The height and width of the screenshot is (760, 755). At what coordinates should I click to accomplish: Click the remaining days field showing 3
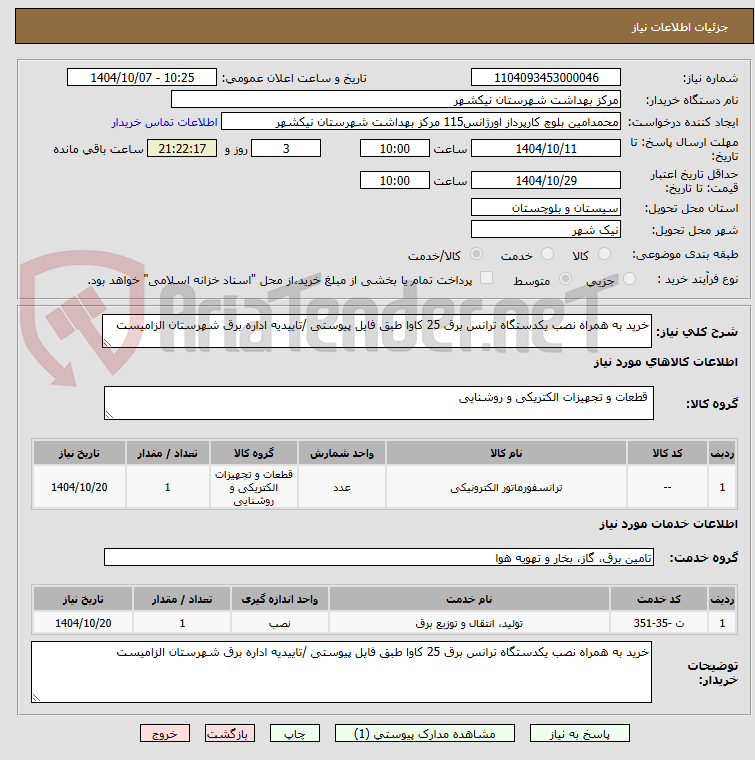(x=286, y=148)
